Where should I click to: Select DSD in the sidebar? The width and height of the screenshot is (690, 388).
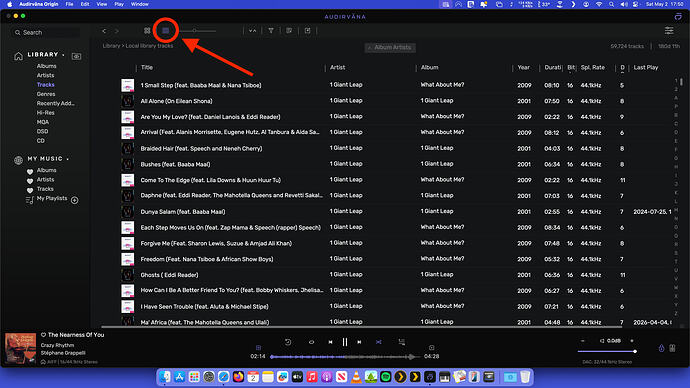(x=42, y=131)
